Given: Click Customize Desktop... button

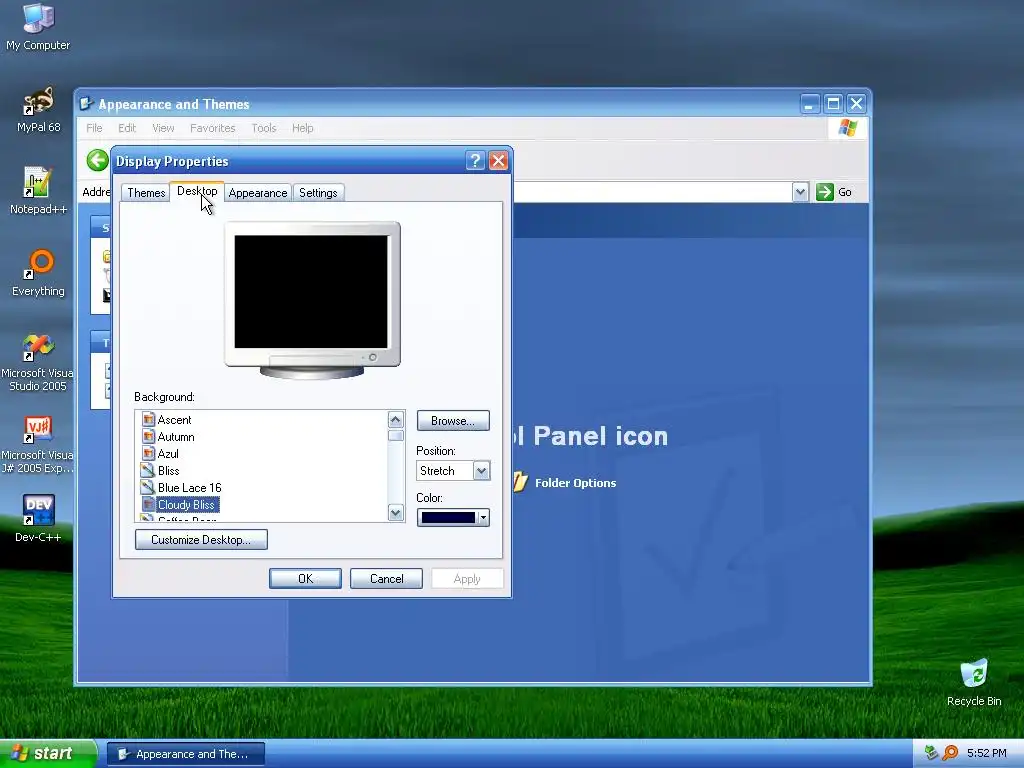Looking at the screenshot, I should tap(201, 539).
